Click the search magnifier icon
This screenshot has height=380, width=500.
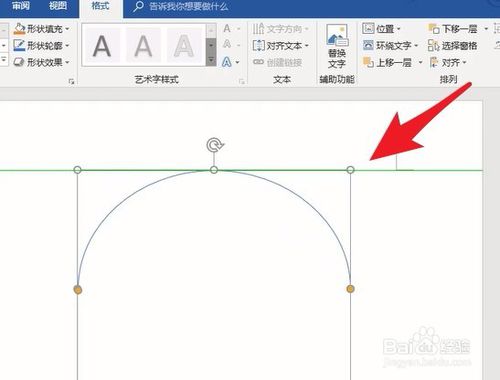(138, 7)
